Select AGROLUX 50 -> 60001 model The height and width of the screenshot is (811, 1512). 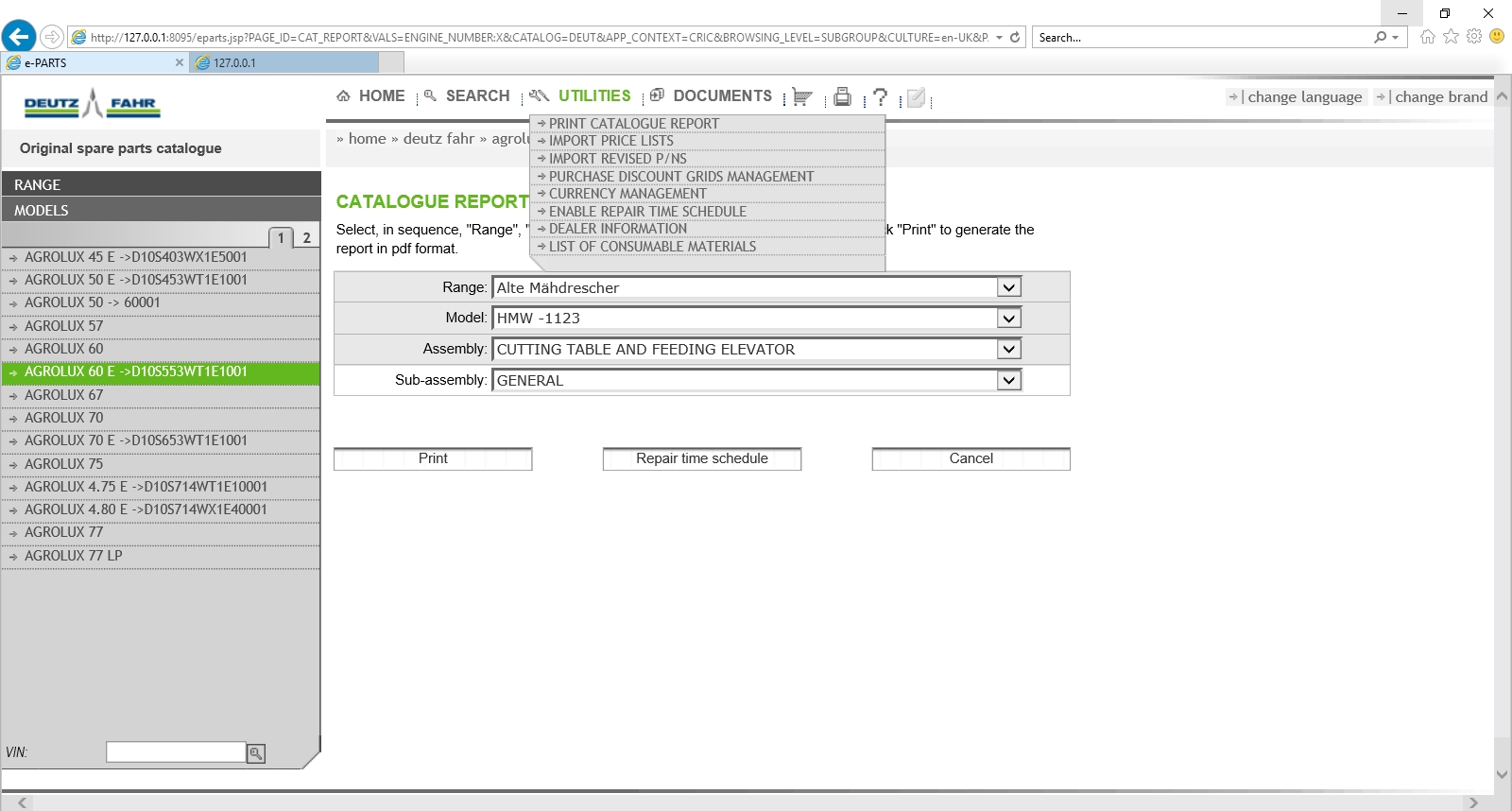[x=161, y=302]
